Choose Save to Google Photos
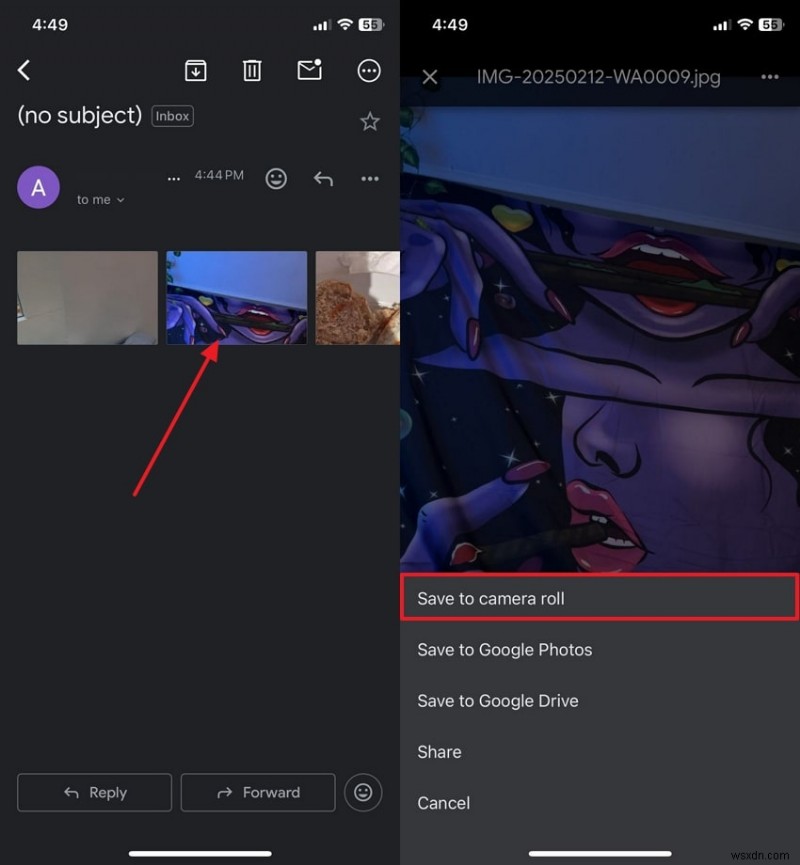This screenshot has width=800, height=865. [599, 649]
